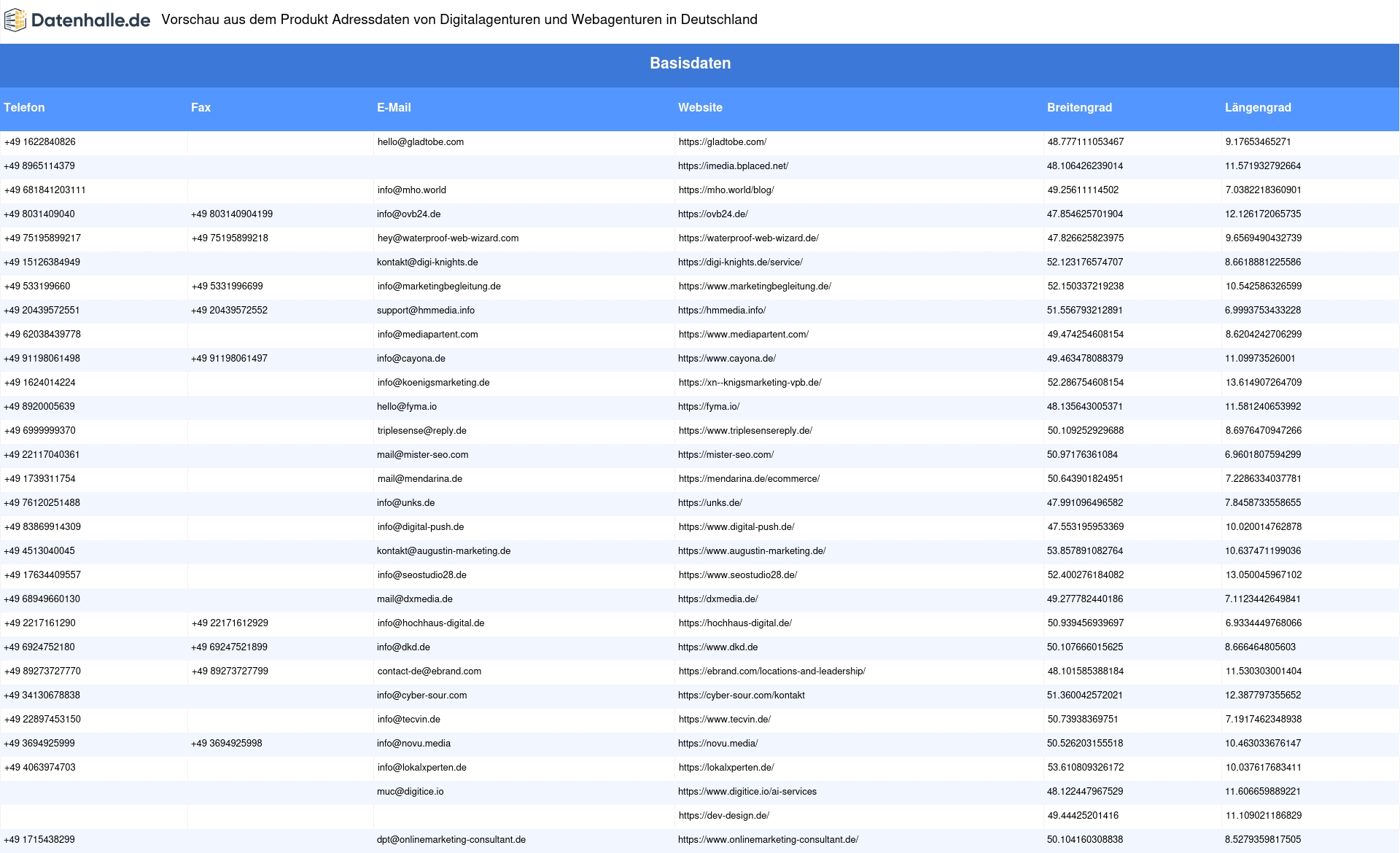Click the Breitengrad column header
This screenshot has height=853, width=1400.
[1079, 107]
